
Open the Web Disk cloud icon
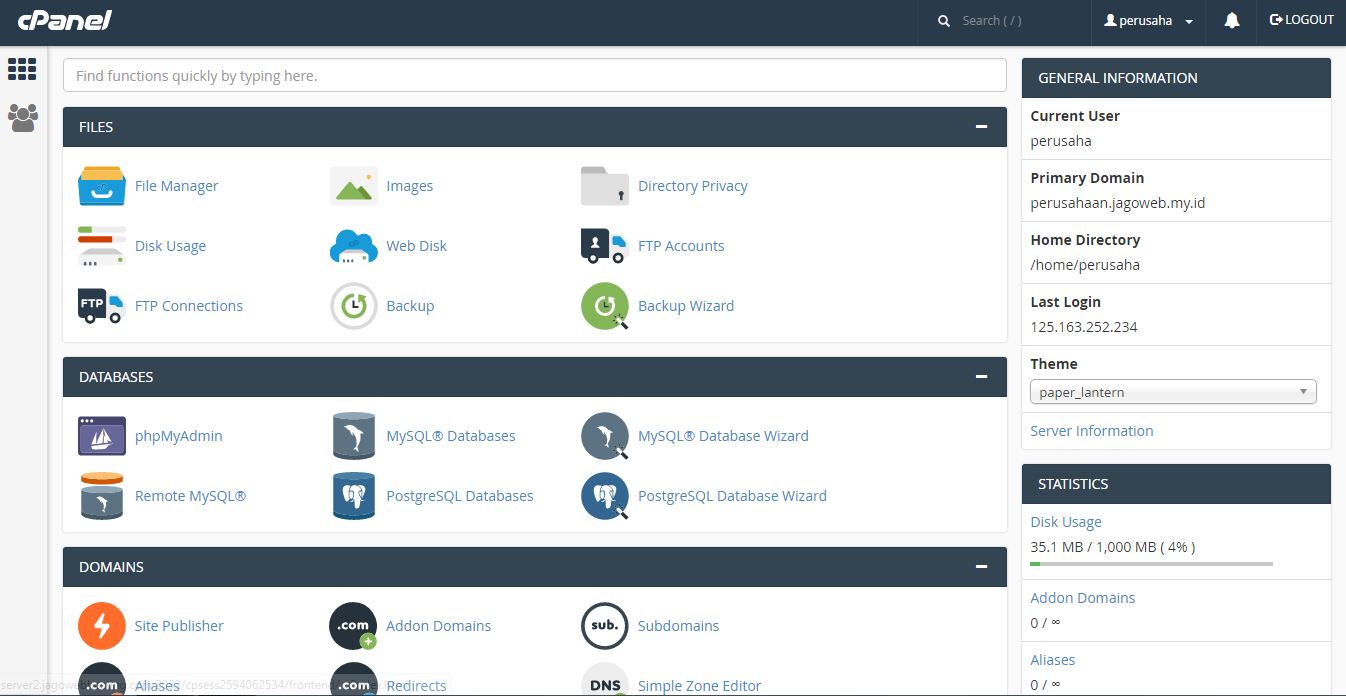(354, 246)
